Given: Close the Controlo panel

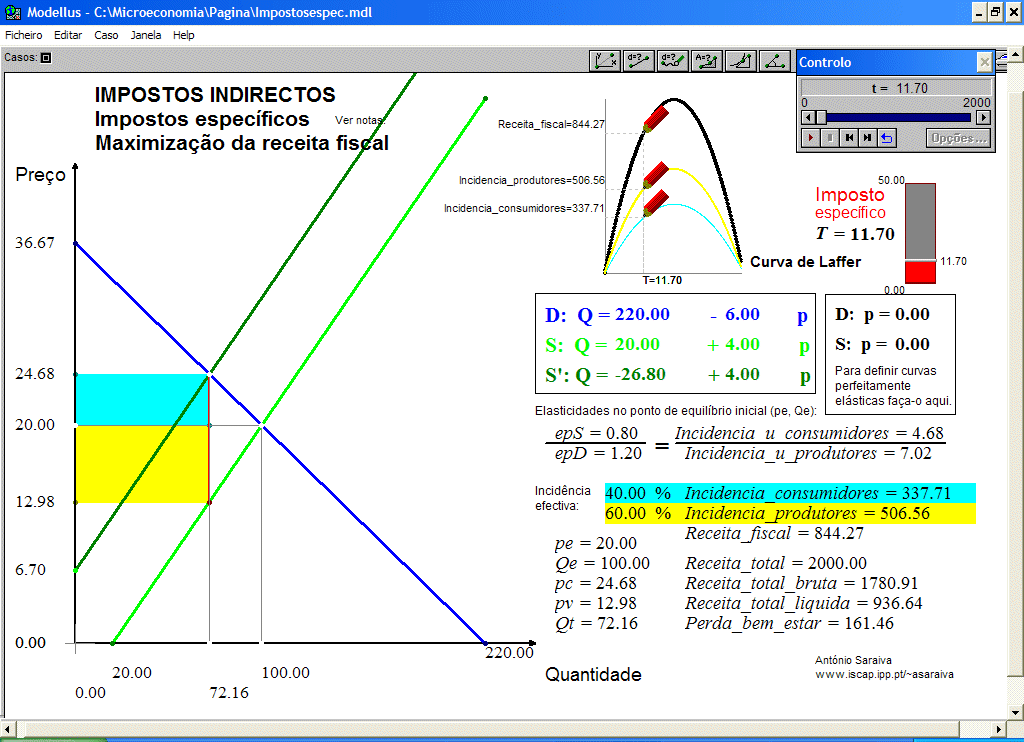Looking at the screenshot, I should point(984,62).
